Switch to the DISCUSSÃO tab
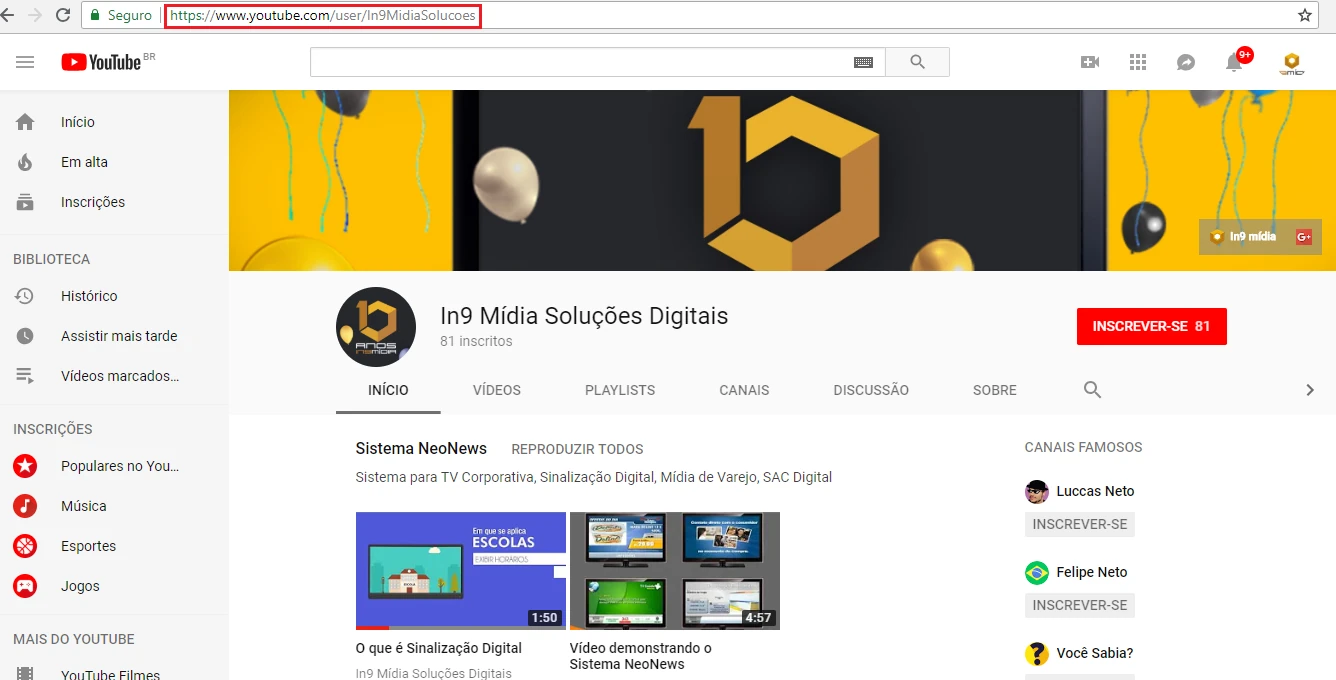1336x680 pixels. (871, 390)
